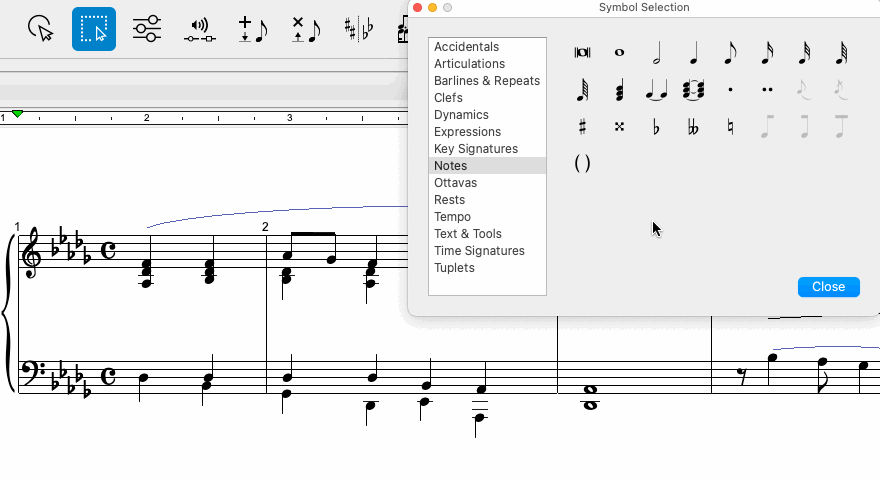This screenshot has height=480, width=880.
Task: Click measure 2 on the timeline ruler
Action: [146, 118]
